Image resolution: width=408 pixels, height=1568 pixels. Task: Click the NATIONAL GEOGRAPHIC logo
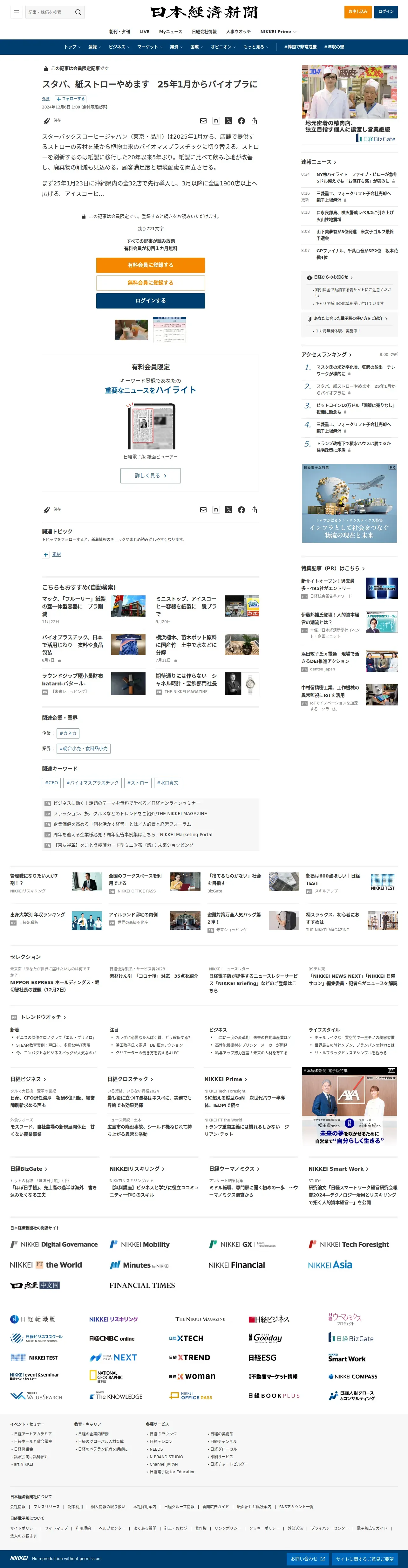[106, 1376]
